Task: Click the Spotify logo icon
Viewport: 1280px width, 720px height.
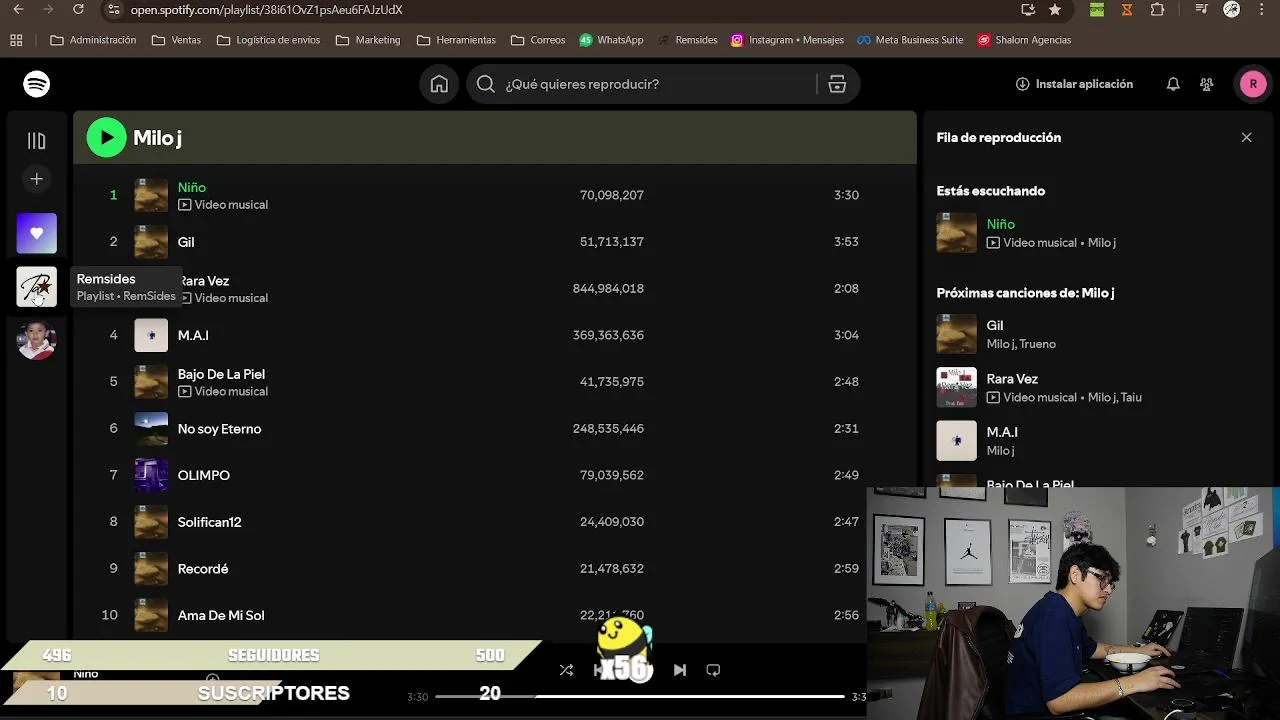Action: click(x=37, y=84)
